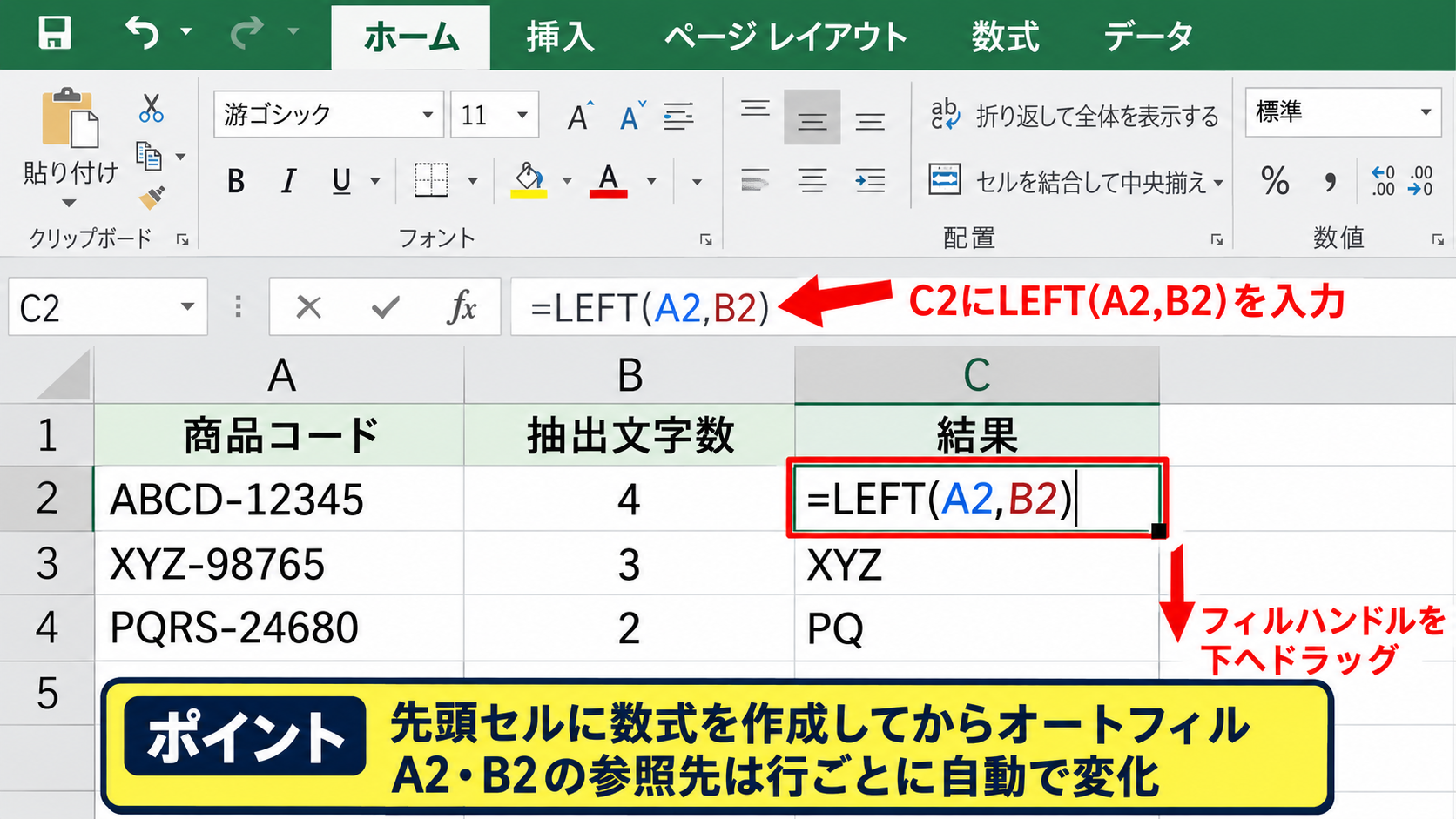This screenshot has height=819, width=1456.
Task: Click the Top Align icon
Action: [x=755, y=110]
